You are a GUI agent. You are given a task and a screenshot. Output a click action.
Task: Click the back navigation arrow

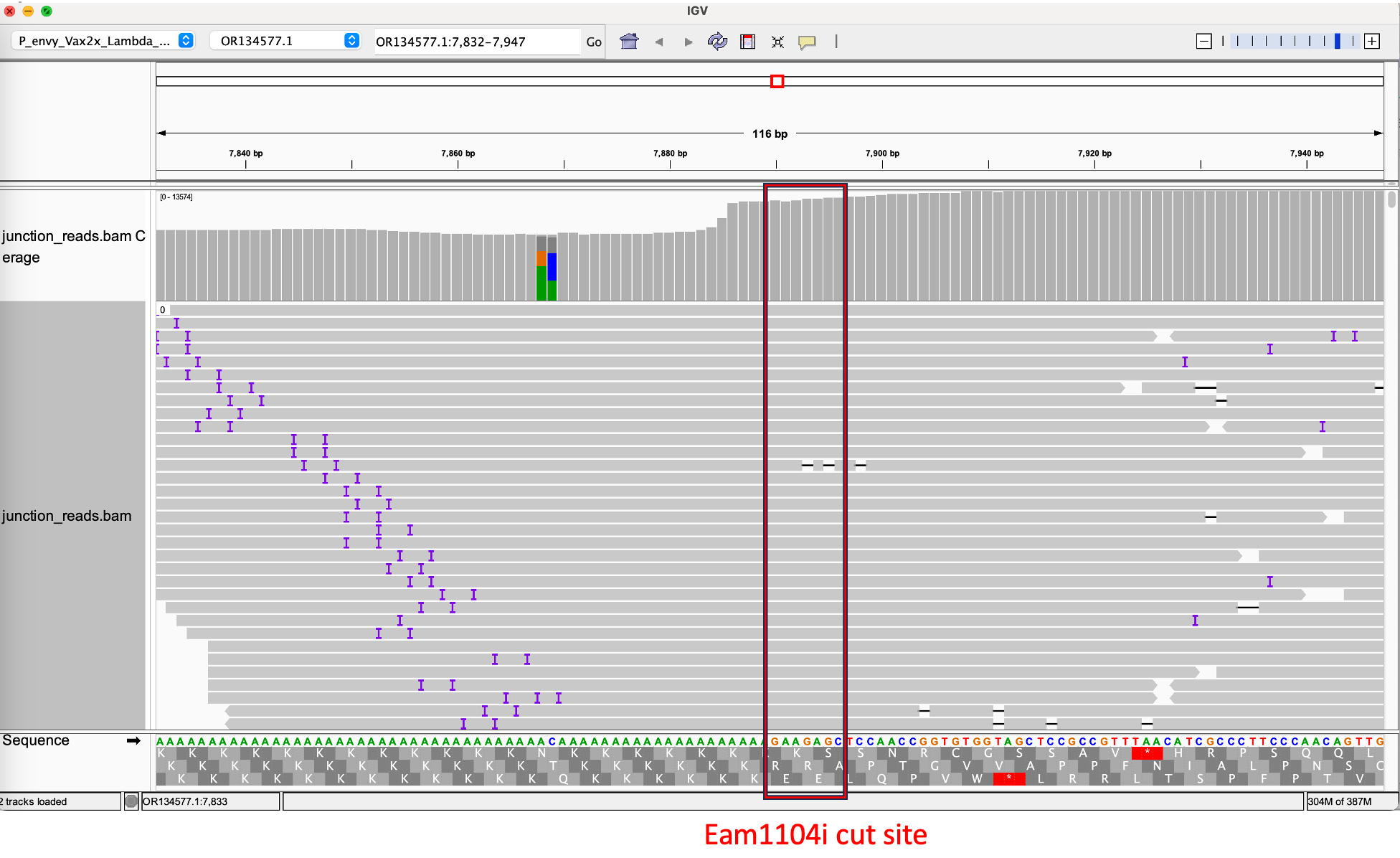point(659,42)
